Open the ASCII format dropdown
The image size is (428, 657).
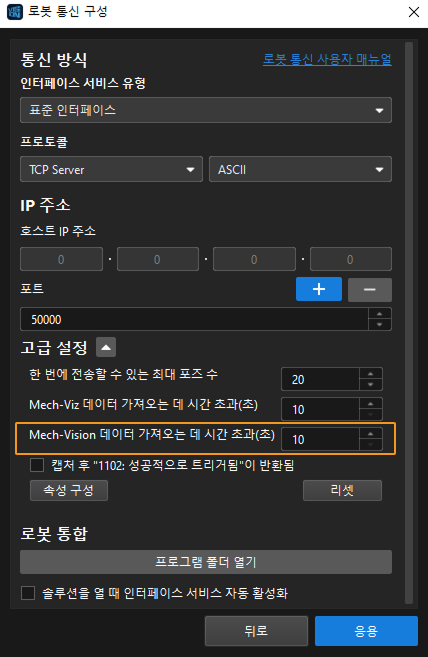point(300,169)
